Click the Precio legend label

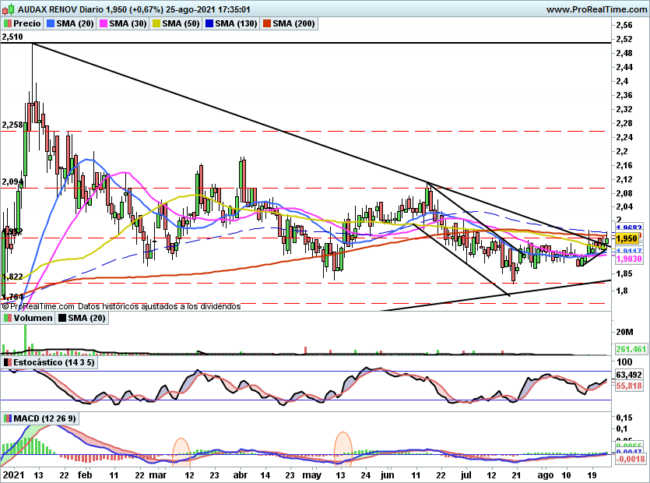point(23,24)
